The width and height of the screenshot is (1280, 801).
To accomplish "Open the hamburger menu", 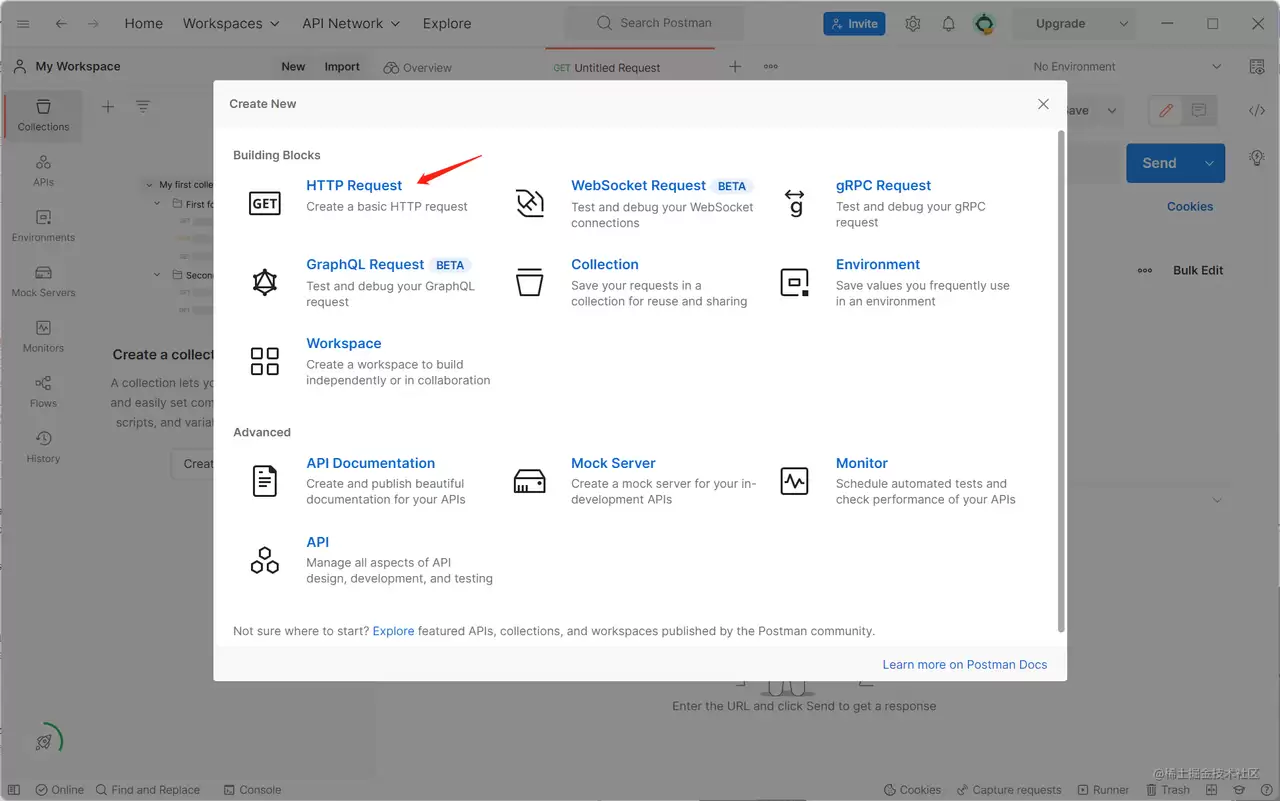I will coord(24,24).
